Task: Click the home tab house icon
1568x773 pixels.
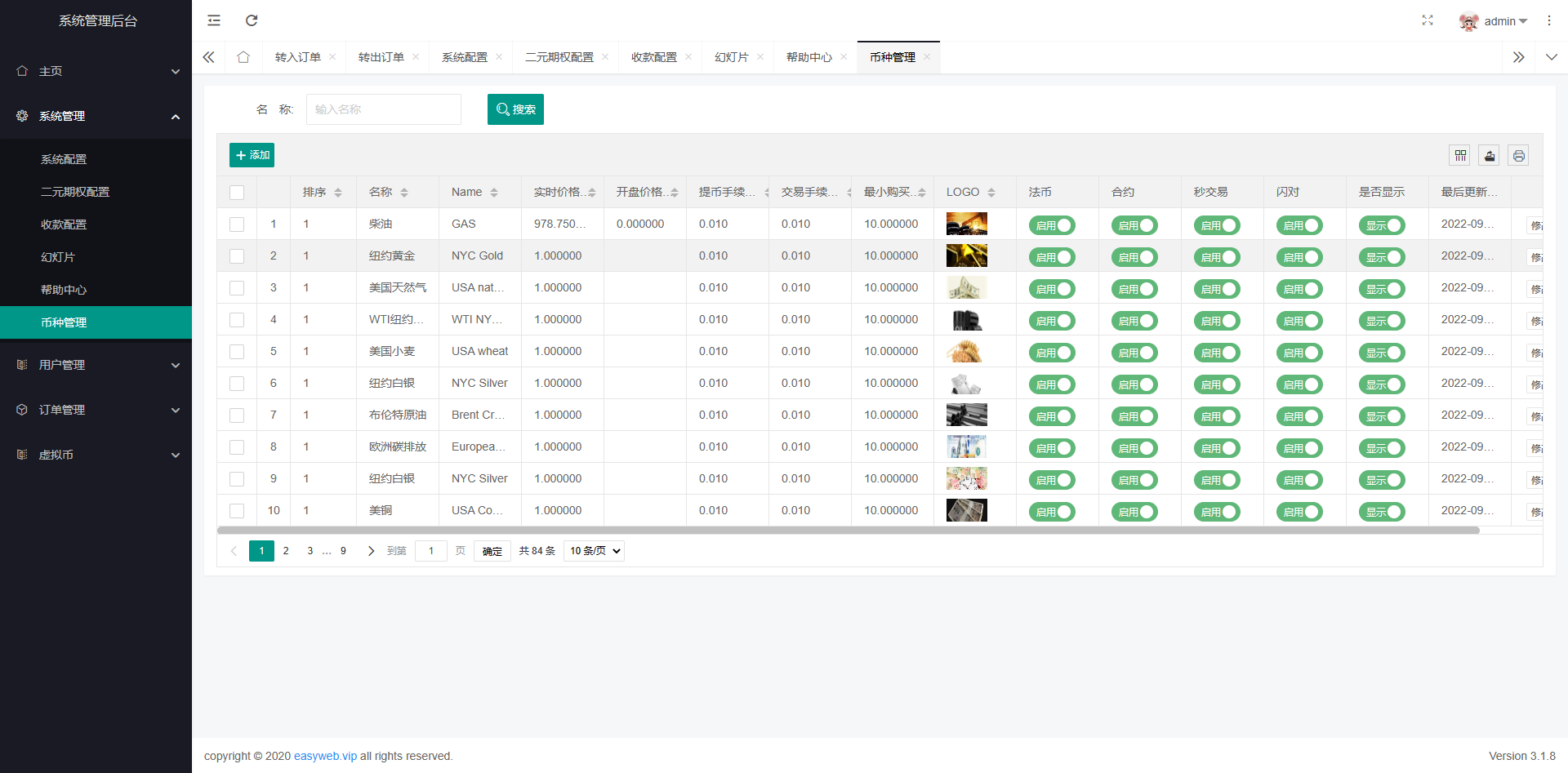Action: pyautogui.click(x=243, y=56)
